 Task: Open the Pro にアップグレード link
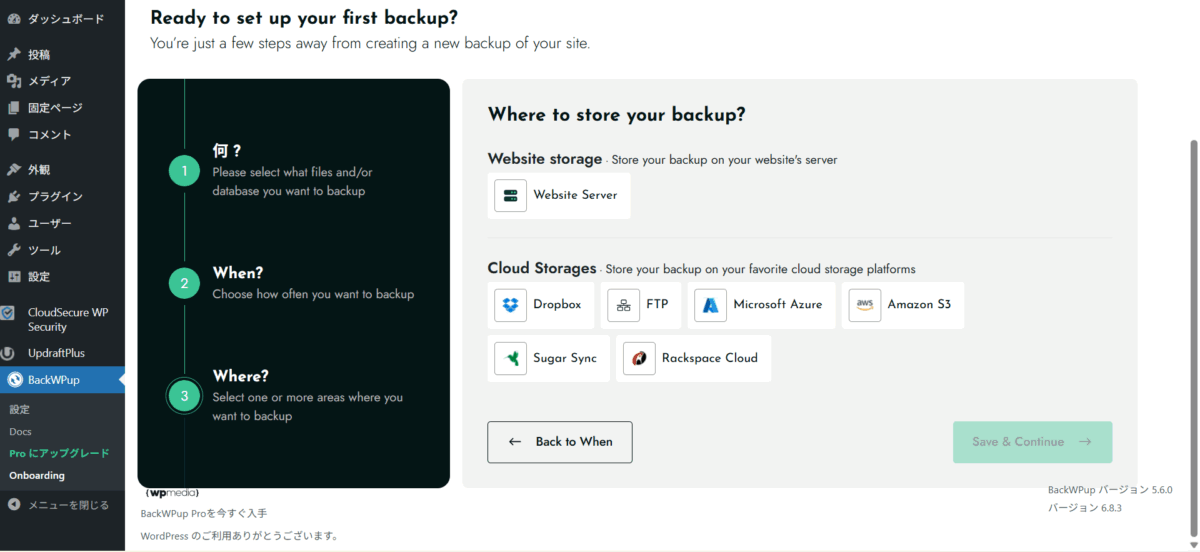coord(59,453)
